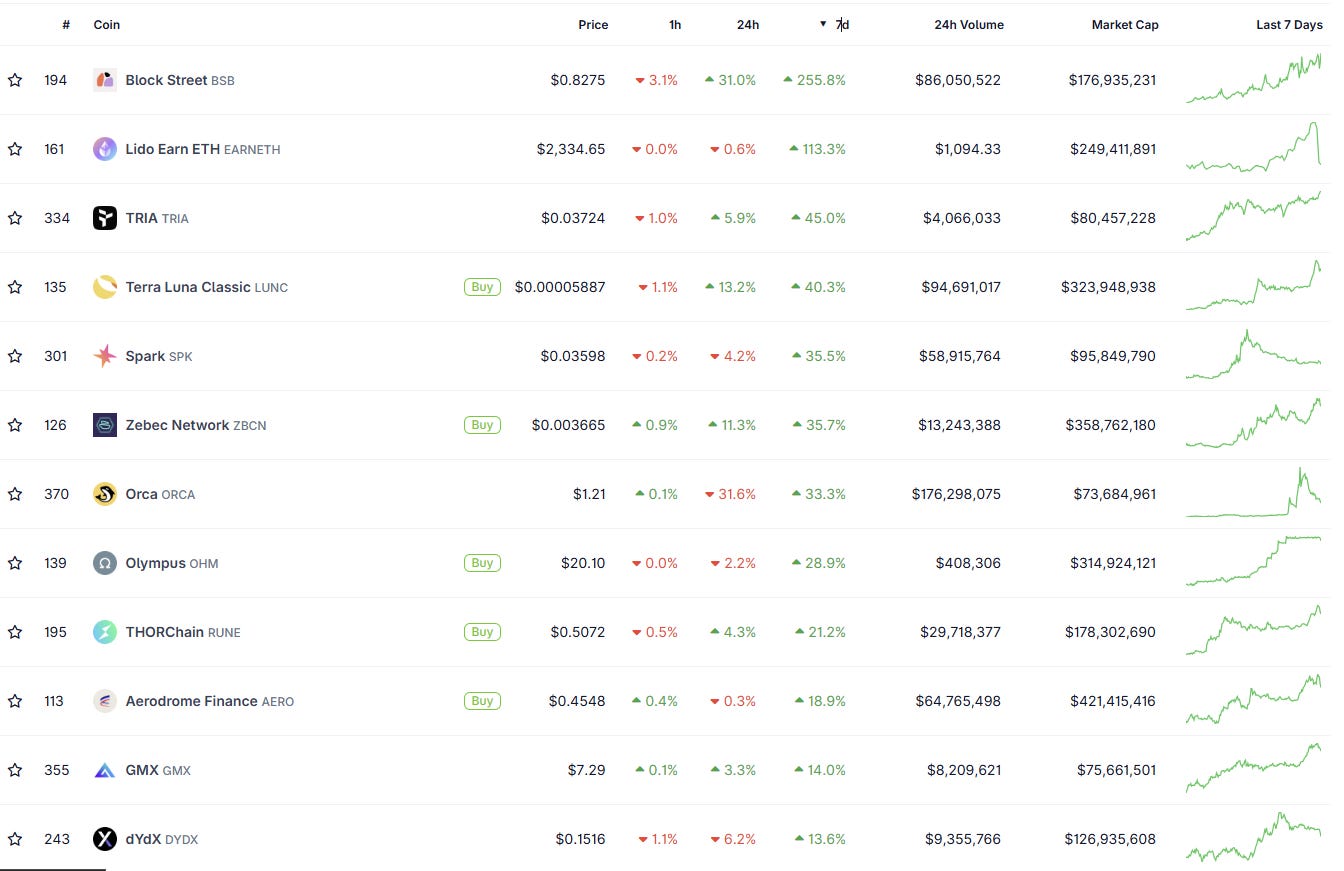Open Spark 7-day sparkline chart
Viewport: 1344px width, 871px height.
click(x=1253, y=354)
